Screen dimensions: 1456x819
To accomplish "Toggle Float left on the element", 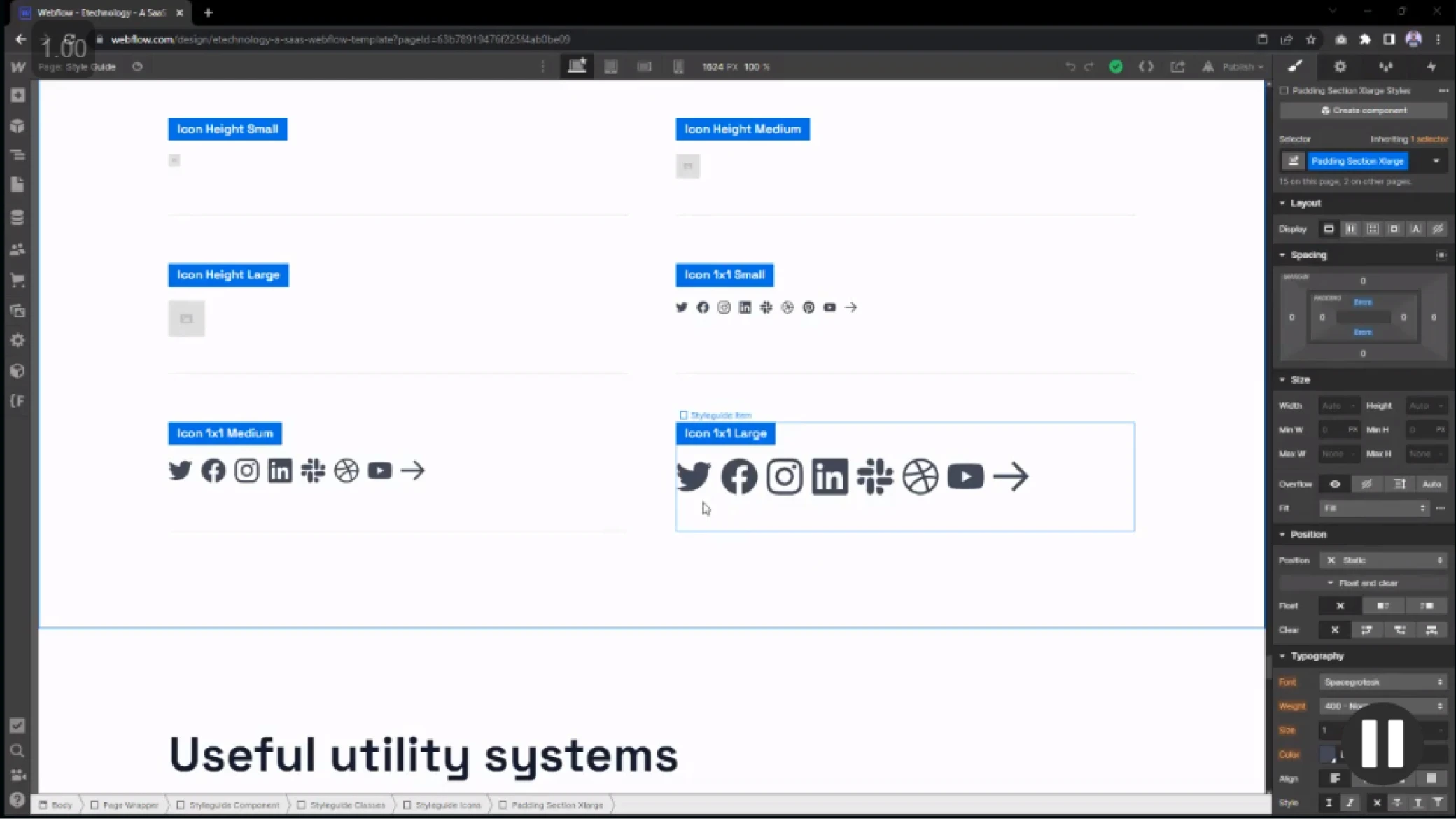I will point(1382,605).
